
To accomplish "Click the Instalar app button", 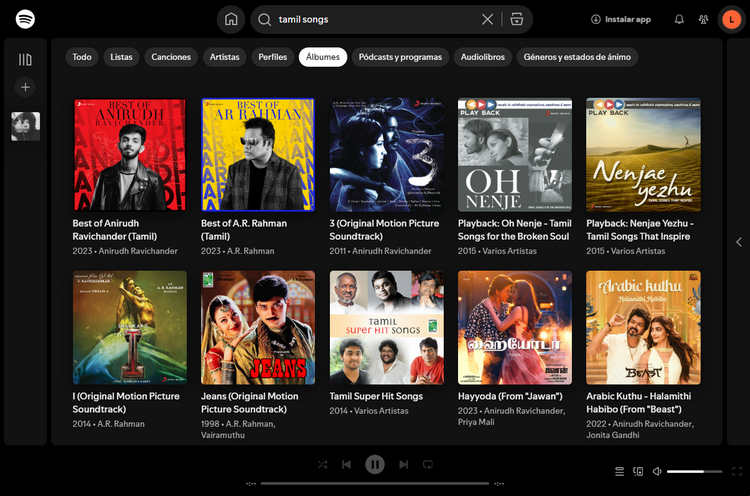I will tap(621, 19).
